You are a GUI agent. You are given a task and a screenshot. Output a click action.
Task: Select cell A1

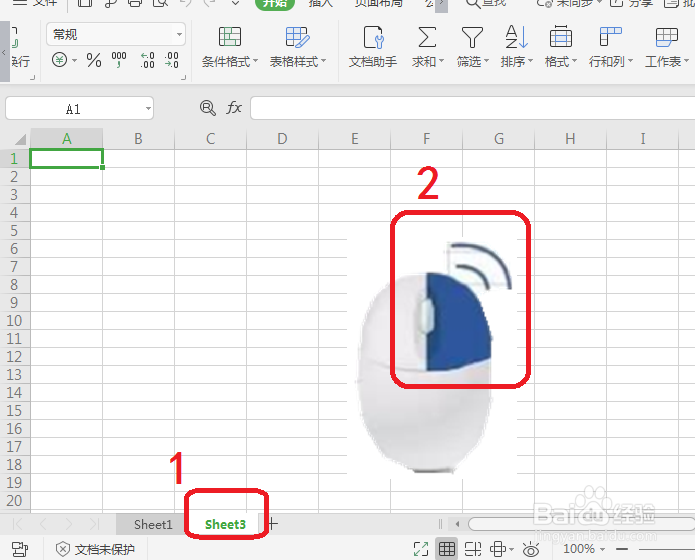tap(66, 159)
